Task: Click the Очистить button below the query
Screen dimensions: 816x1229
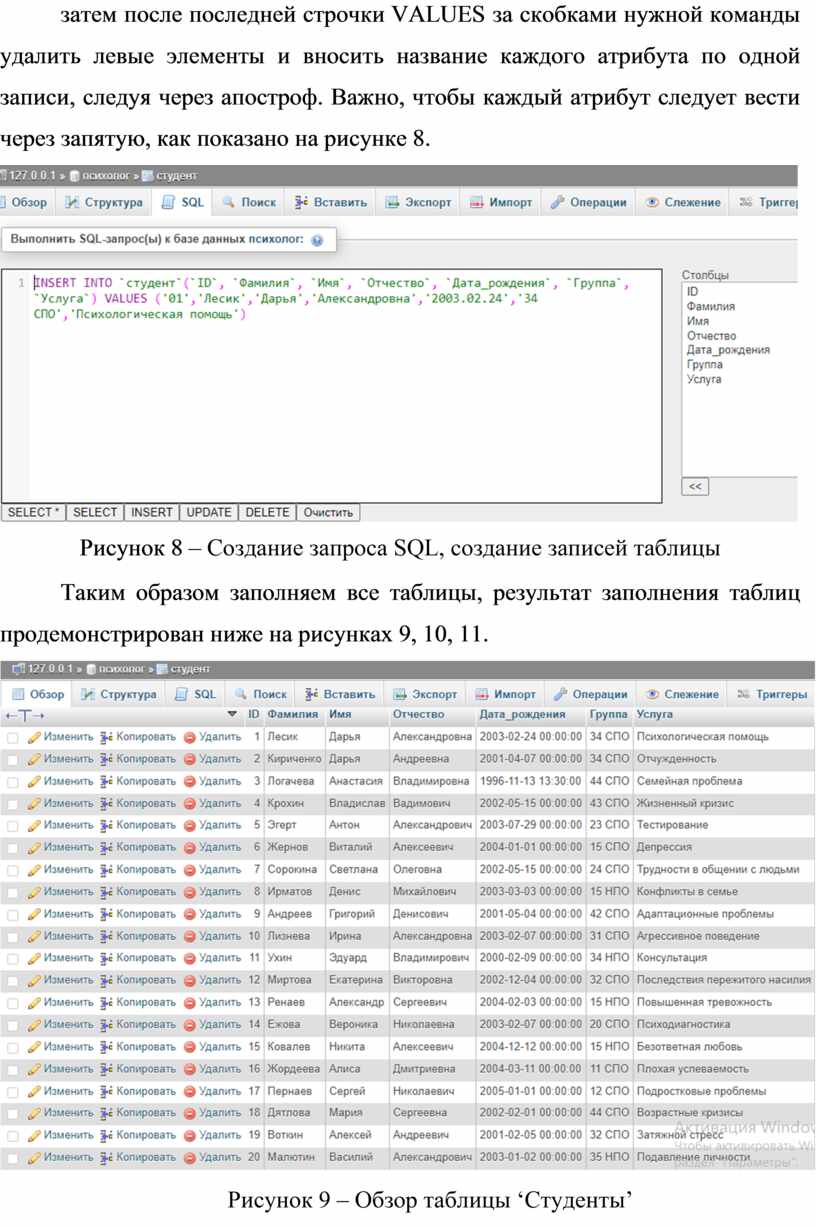Action: click(x=328, y=513)
